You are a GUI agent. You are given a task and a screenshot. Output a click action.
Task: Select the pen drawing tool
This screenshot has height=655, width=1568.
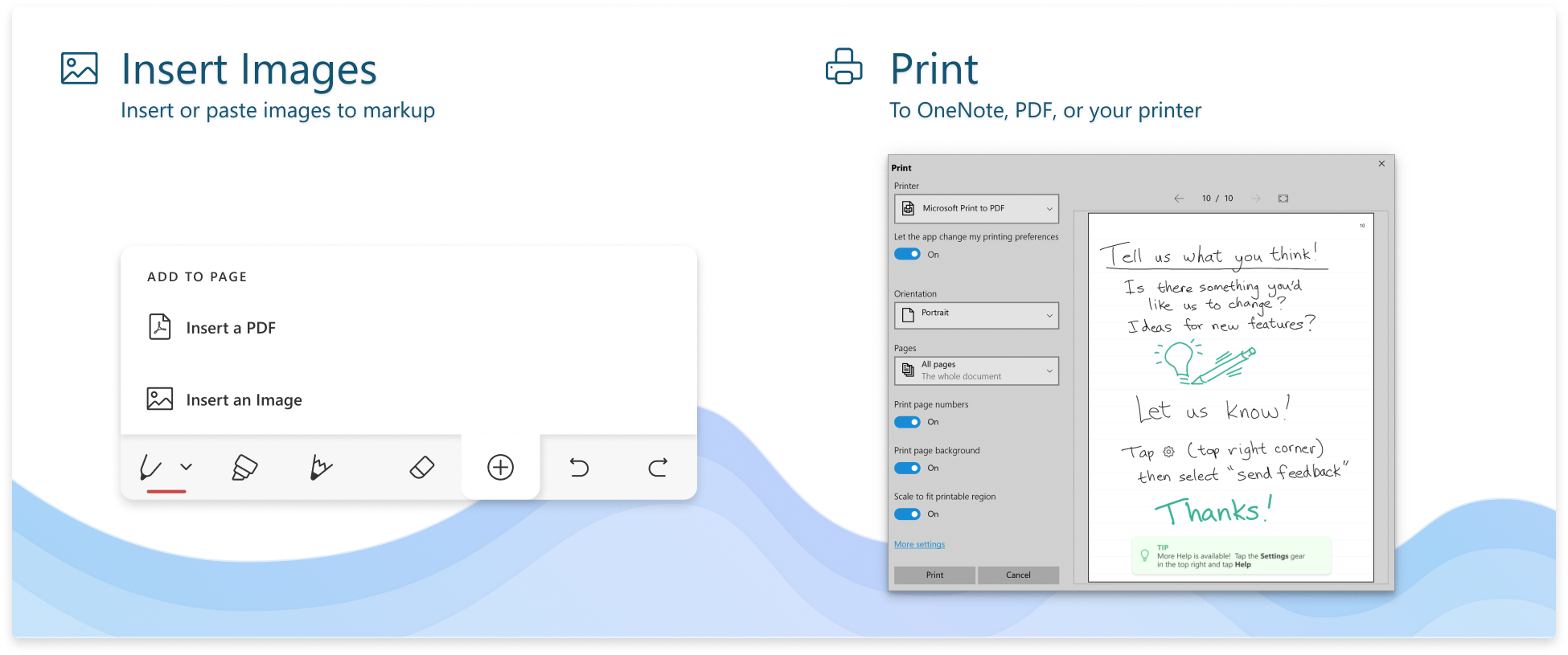pyautogui.click(x=152, y=467)
